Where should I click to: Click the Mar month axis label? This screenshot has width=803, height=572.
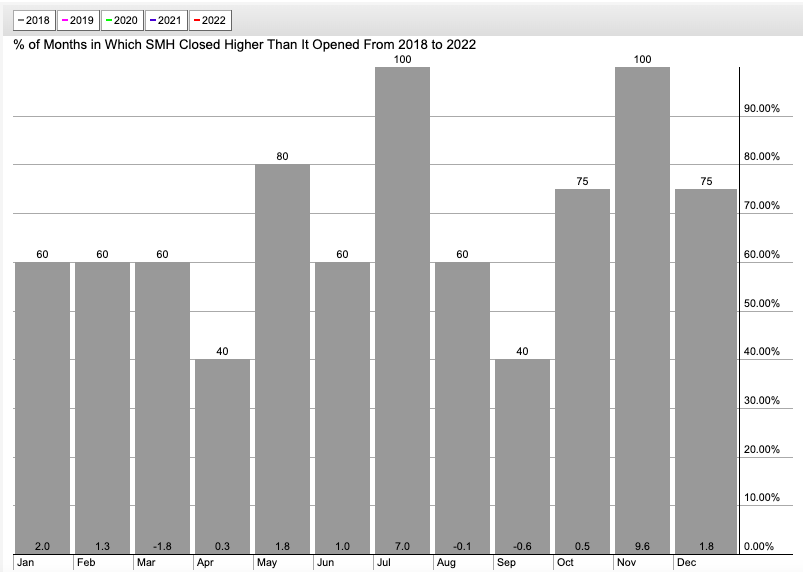pos(146,562)
